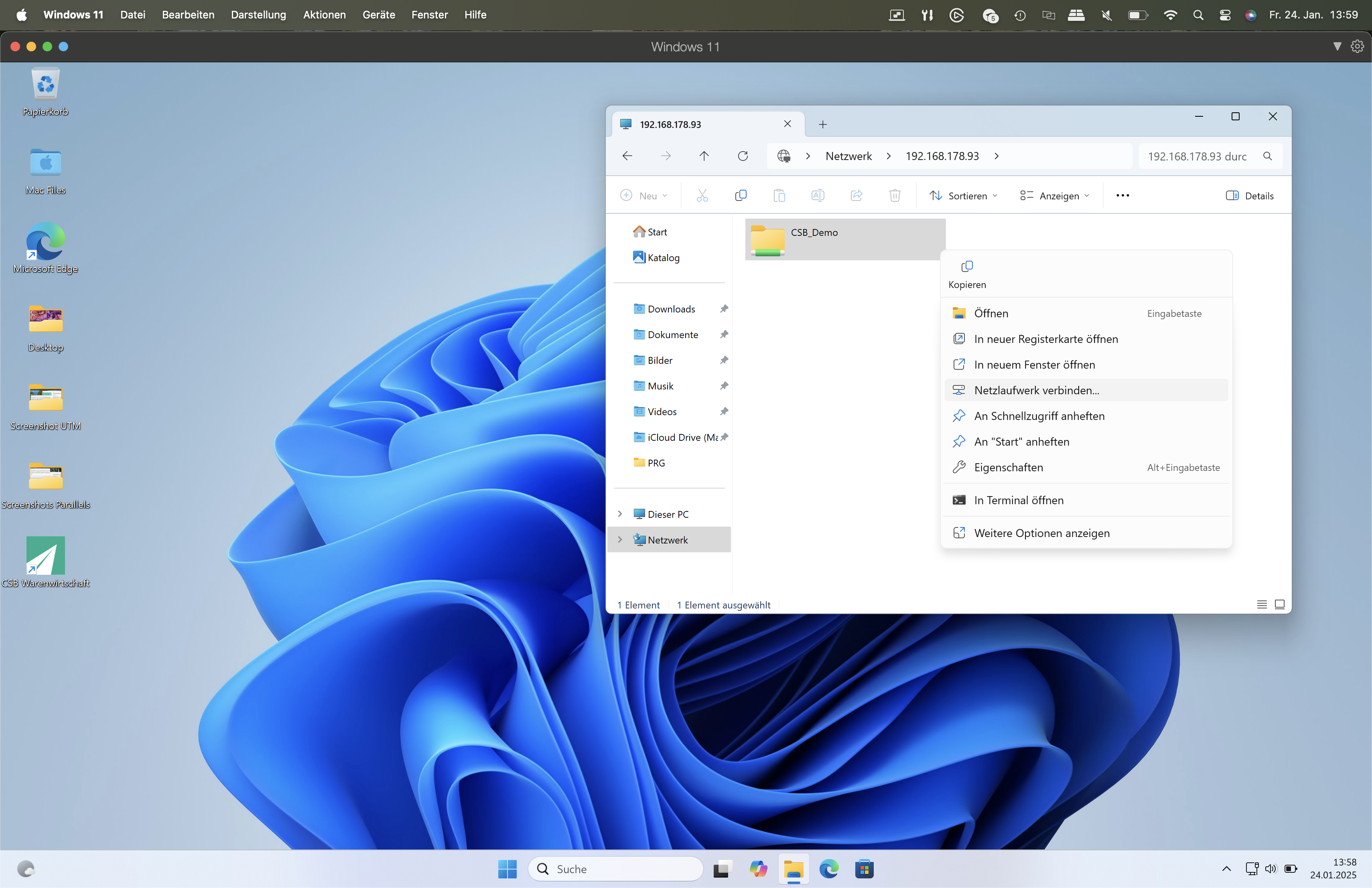Select An "Start" anheften
The width and height of the screenshot is (1372, 888).
[x=1086, y=442]
